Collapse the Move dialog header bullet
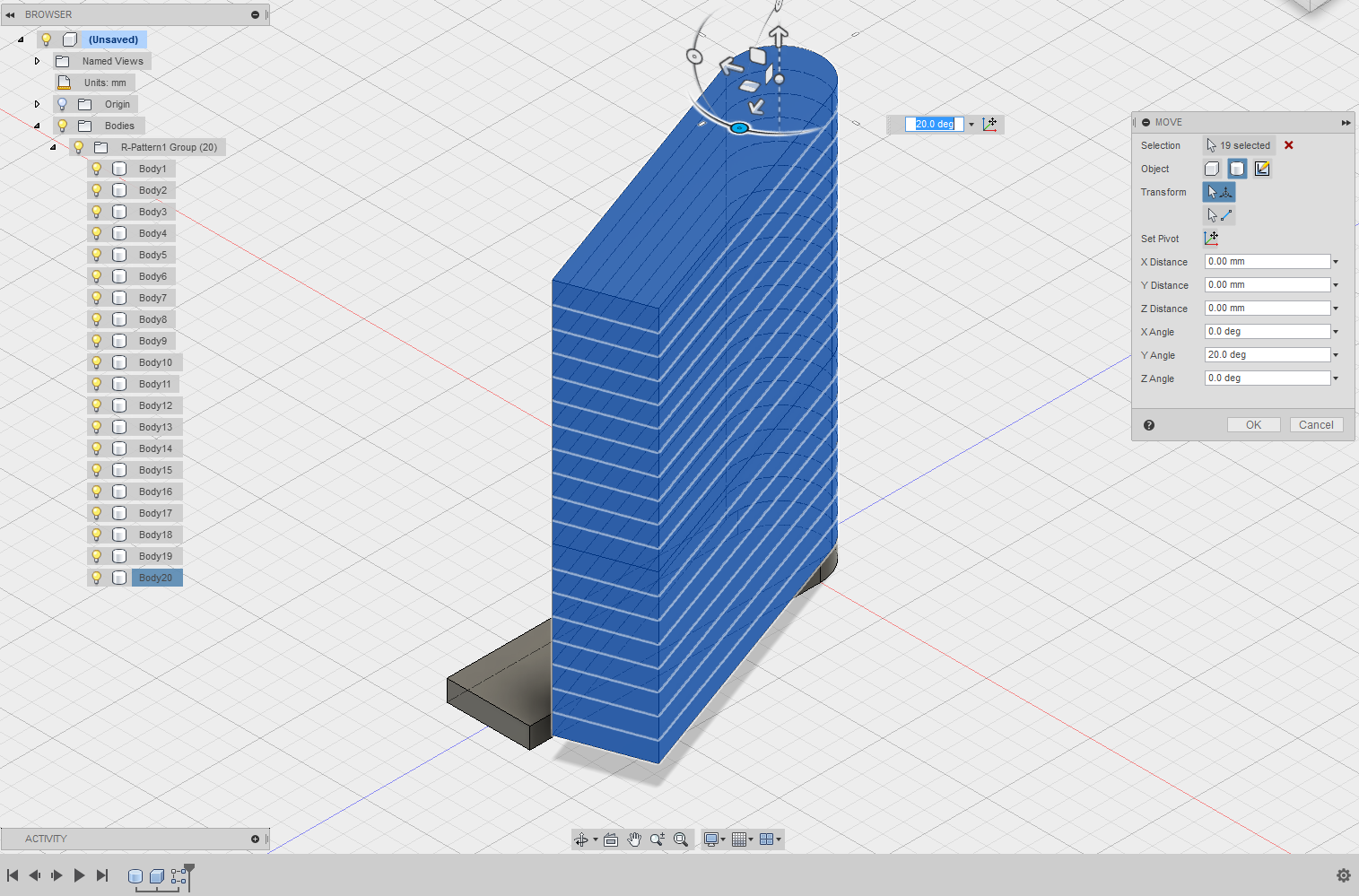Viewport: 1359px width, 896px height. 1146,122
